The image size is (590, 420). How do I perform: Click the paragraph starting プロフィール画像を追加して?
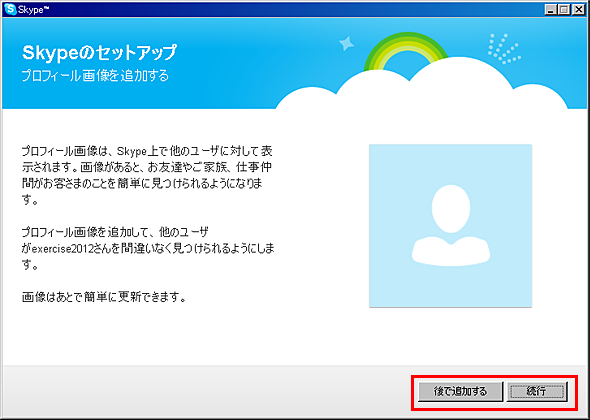pyautogui.click(x=148, y=248)
